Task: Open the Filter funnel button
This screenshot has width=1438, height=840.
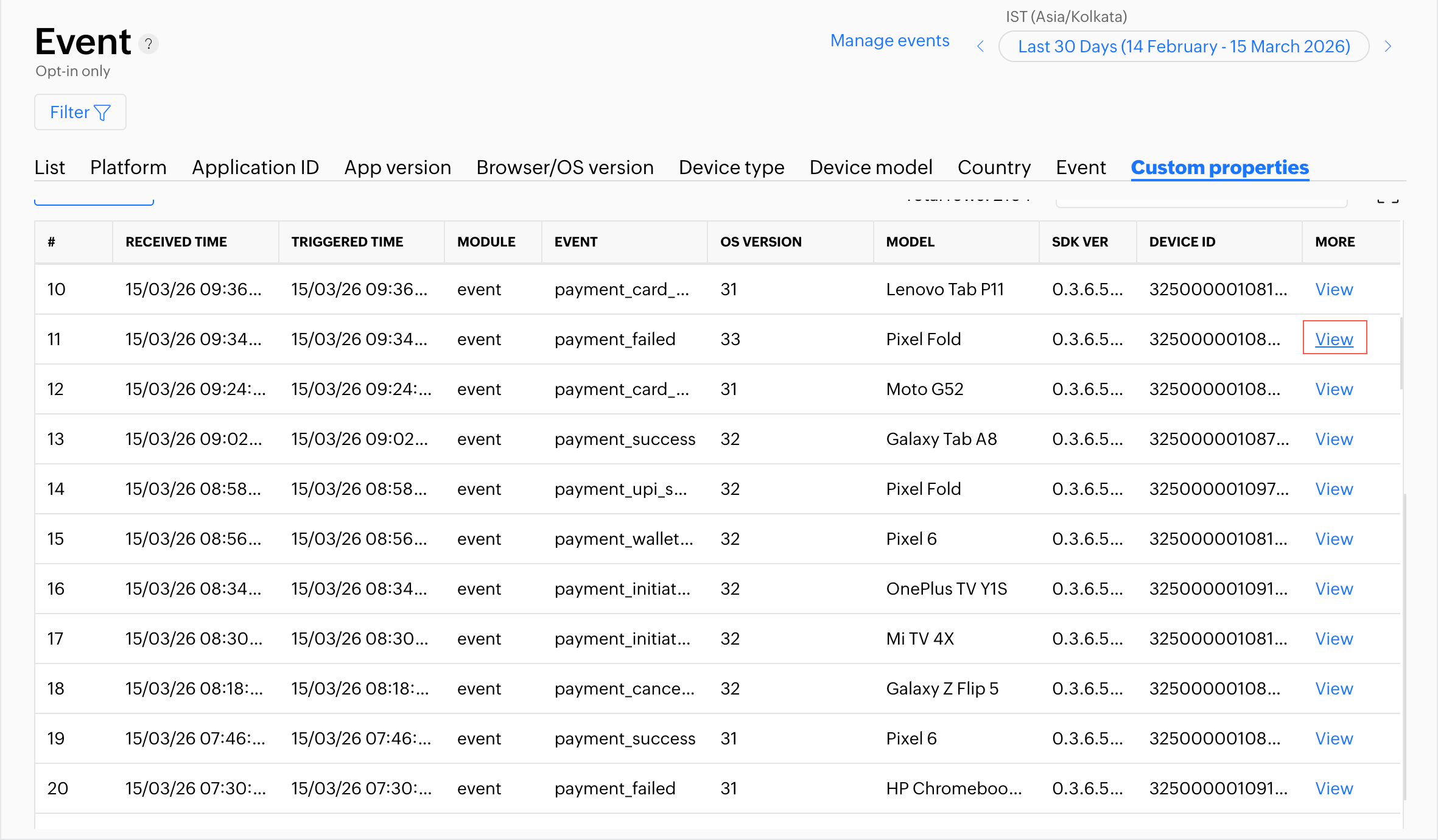Action: (80, 112)
